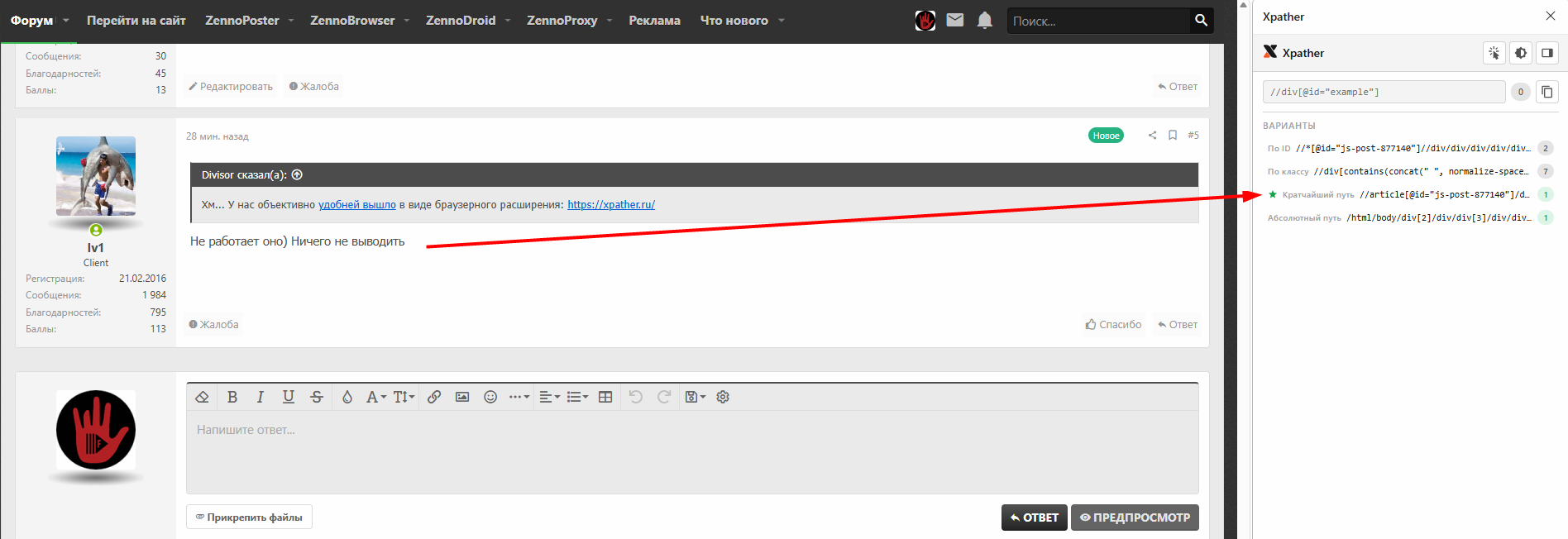The image size is (1568, 539).
Task: Click Спасибо on lv1's post
Action: pos(1113,324)
